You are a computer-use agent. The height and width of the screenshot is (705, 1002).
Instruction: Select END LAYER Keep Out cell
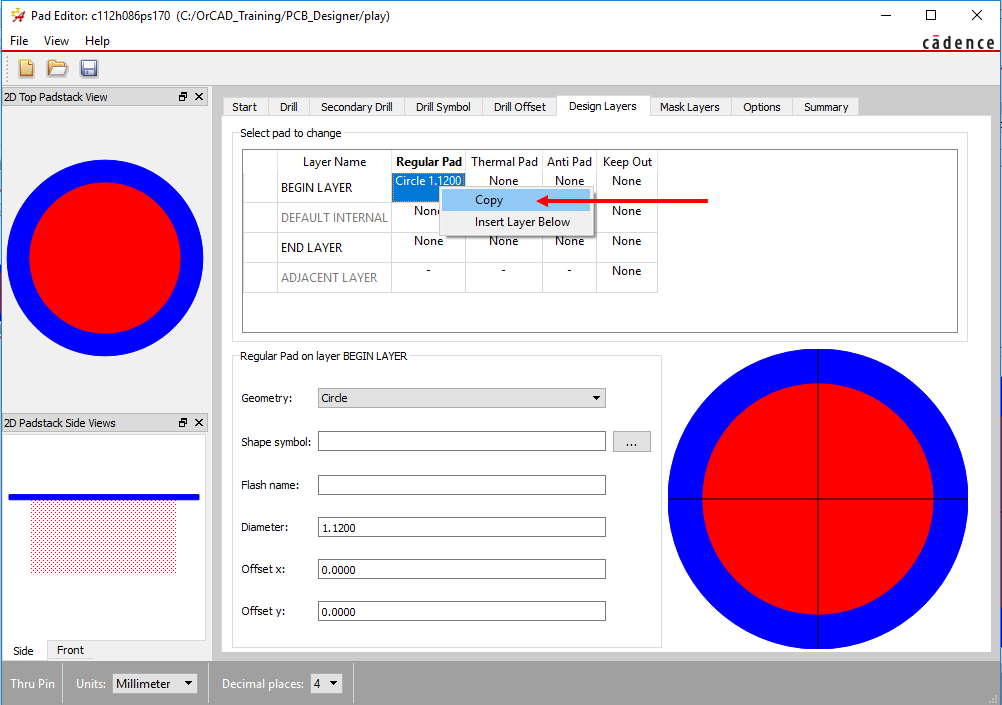tap(626, 247)
